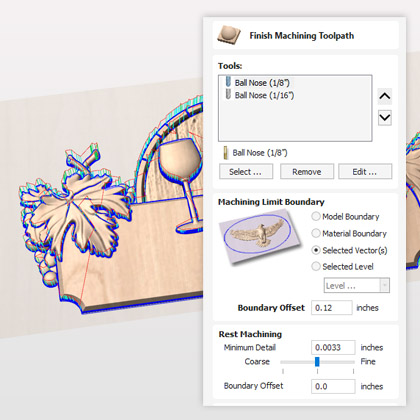Click the Boundary Offset 0.12 field
420x420 pixels.
pos(332,308)
